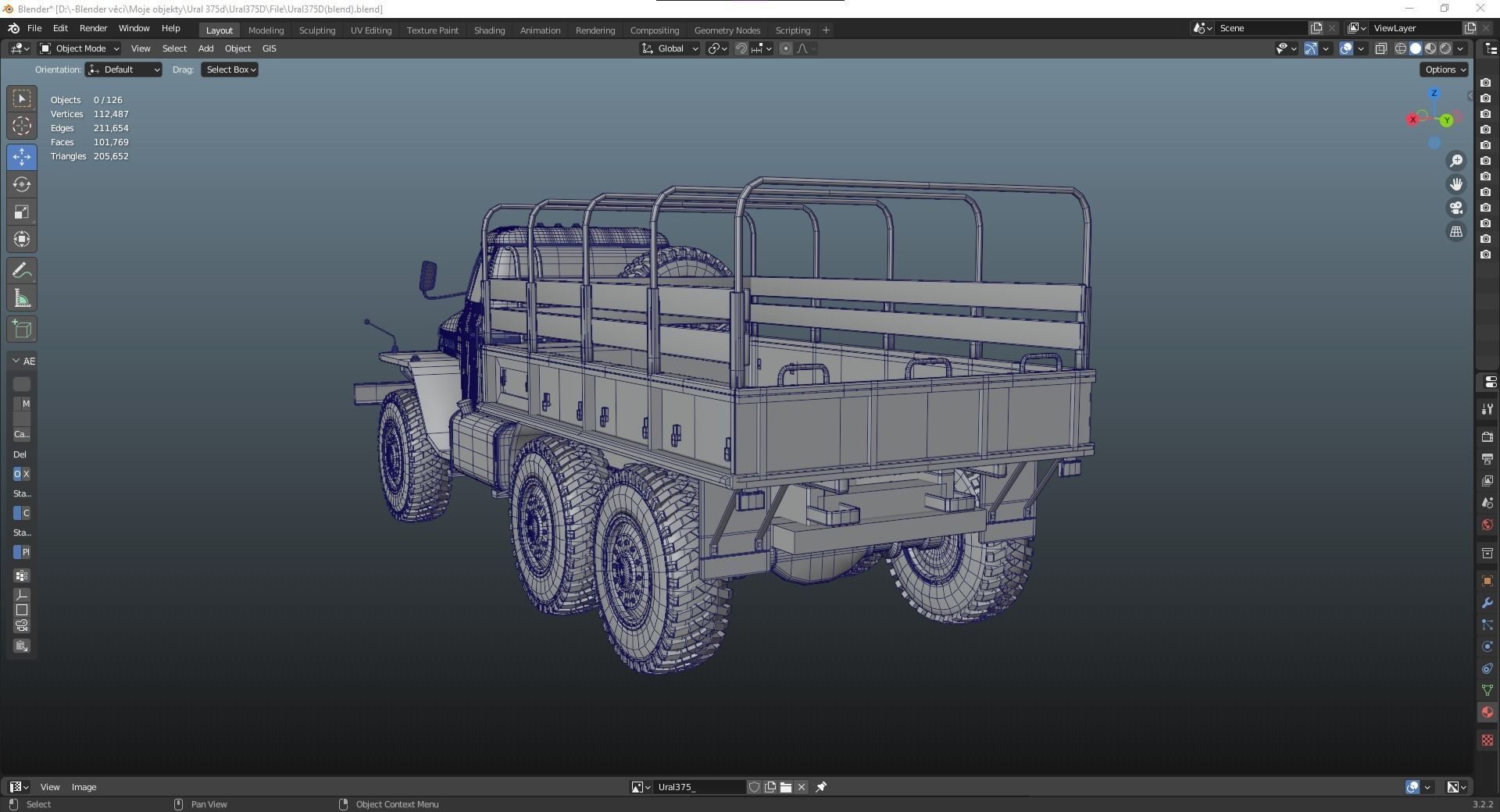This screenshot has height=812, width=1500.
Task: Switch to the Modeling workspace tab
Action: [x=266, y=30]
